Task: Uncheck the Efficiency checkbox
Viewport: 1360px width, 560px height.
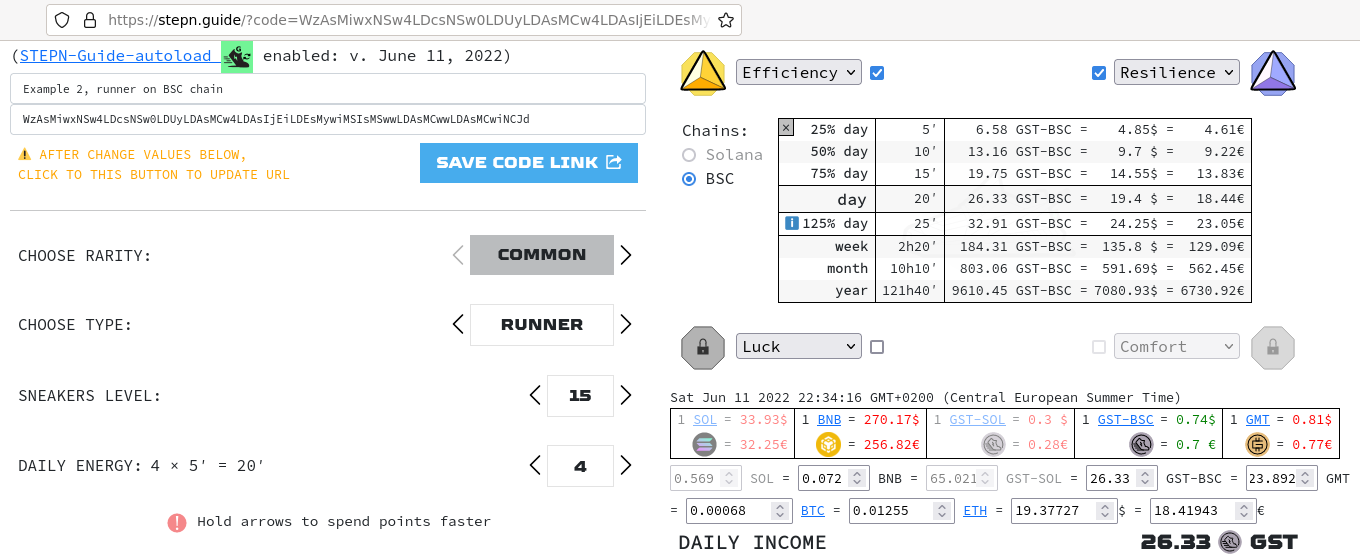Action: point(877,73)
